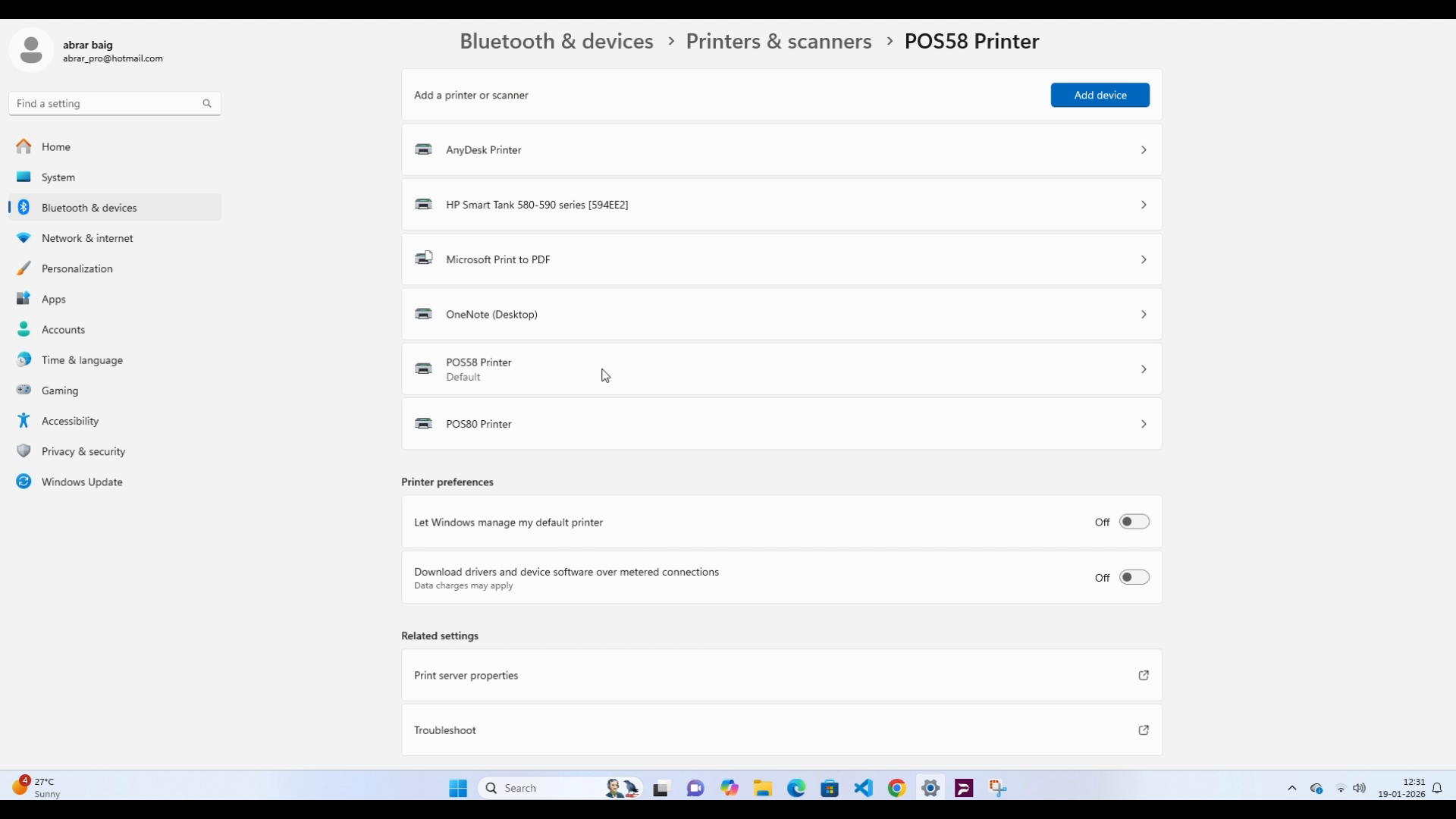Open the OneNote (Desktop) printer entry

[x=491, y=314]
